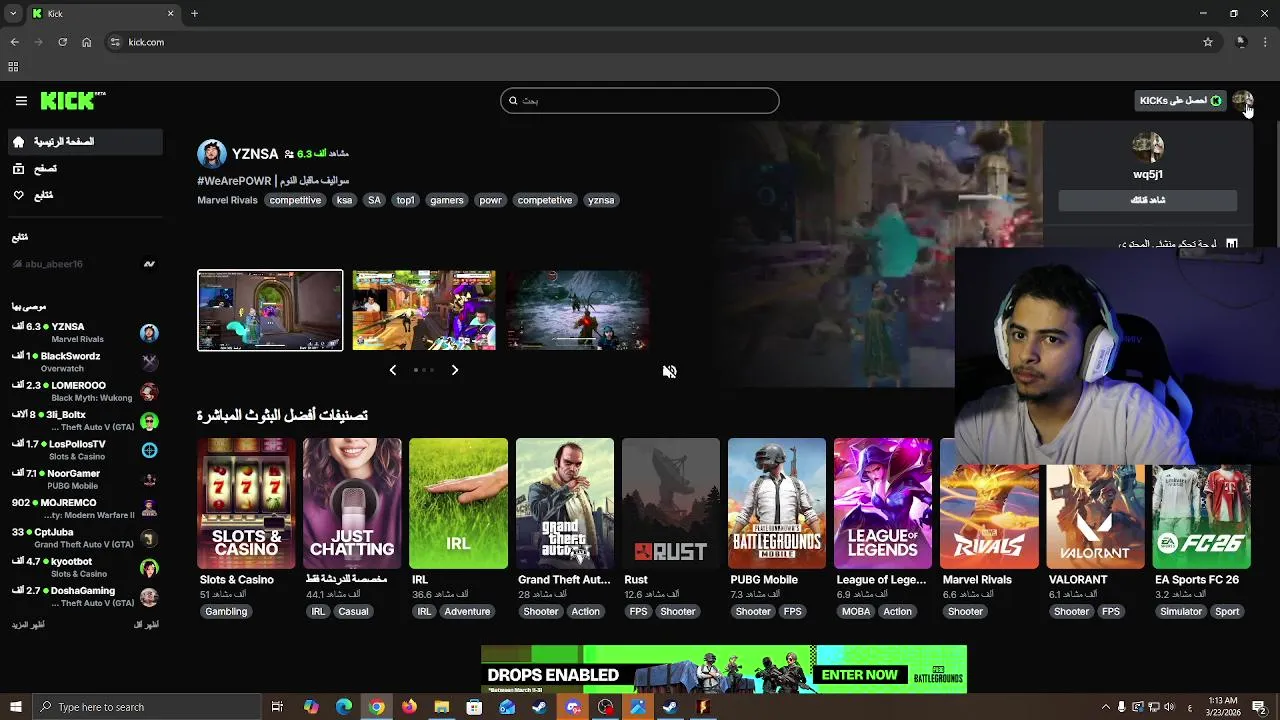The height and width of the screenshot is (720, 1280).
Task: Go to next featured stream arrow
Action: click(455, 370)
